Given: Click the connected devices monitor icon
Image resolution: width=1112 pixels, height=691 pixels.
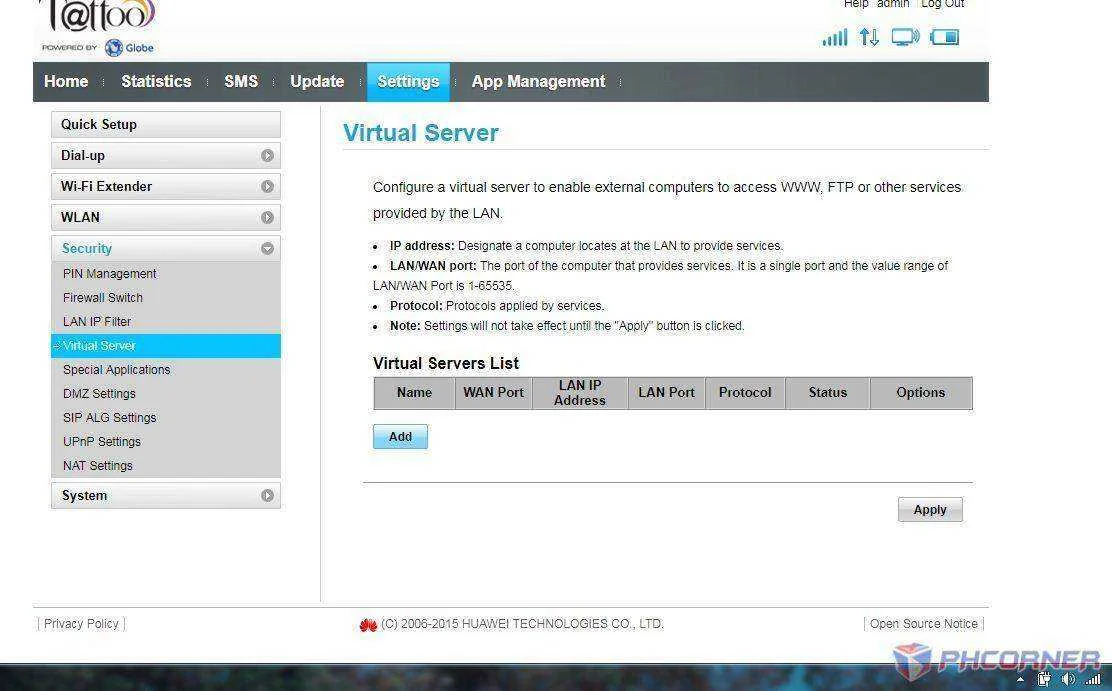Looking at the screenshot, I should tap(905, 37).
